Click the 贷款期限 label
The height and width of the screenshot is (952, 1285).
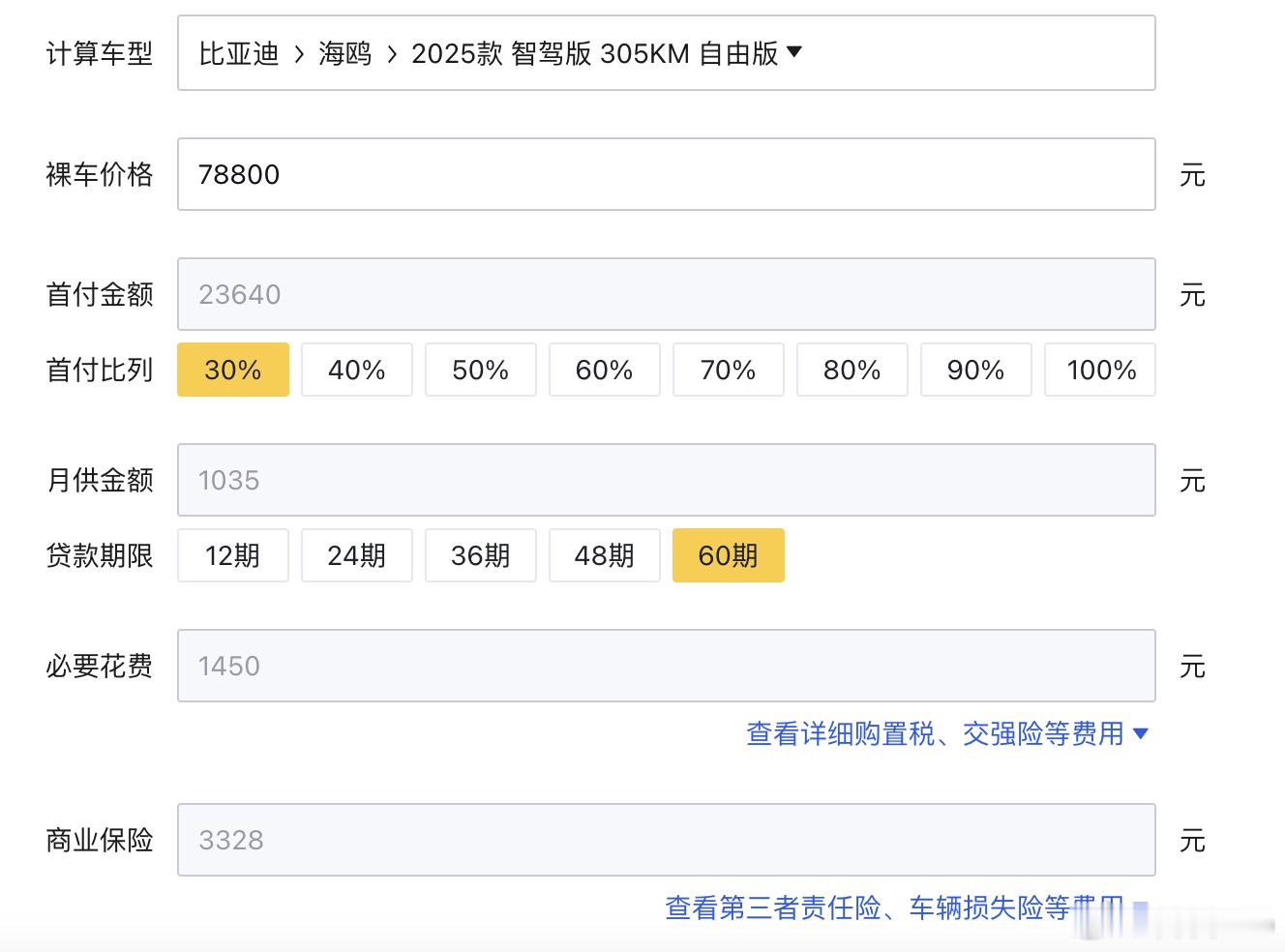100,555
